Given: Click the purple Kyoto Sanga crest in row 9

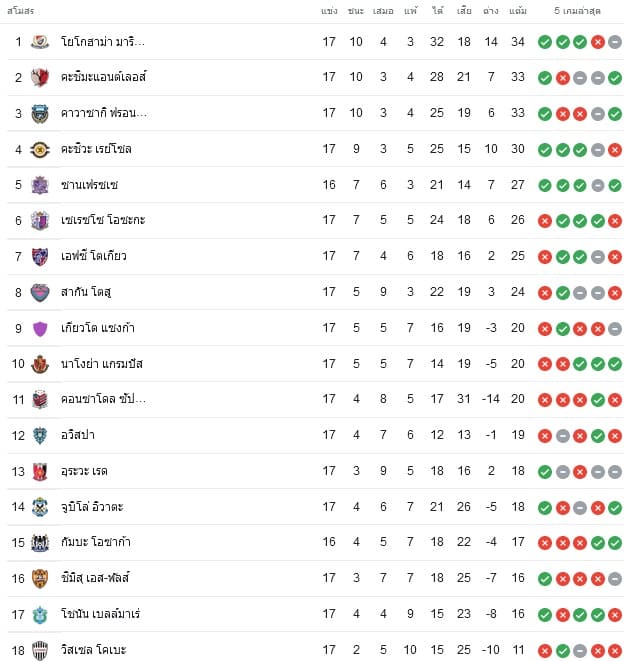Looking at the screenshot, I should (40, 329).
